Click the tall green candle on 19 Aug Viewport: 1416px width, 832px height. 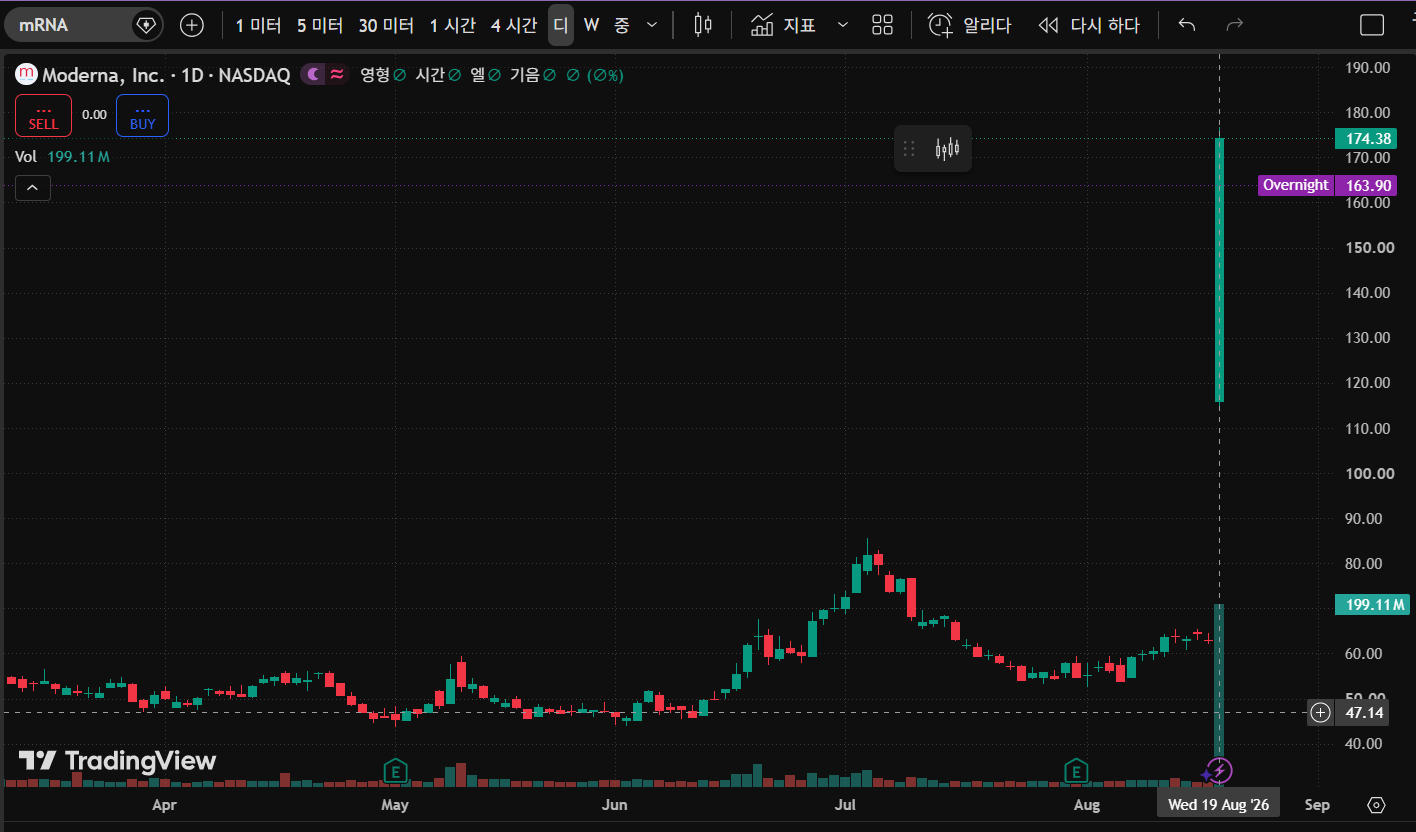point(1219,270)
